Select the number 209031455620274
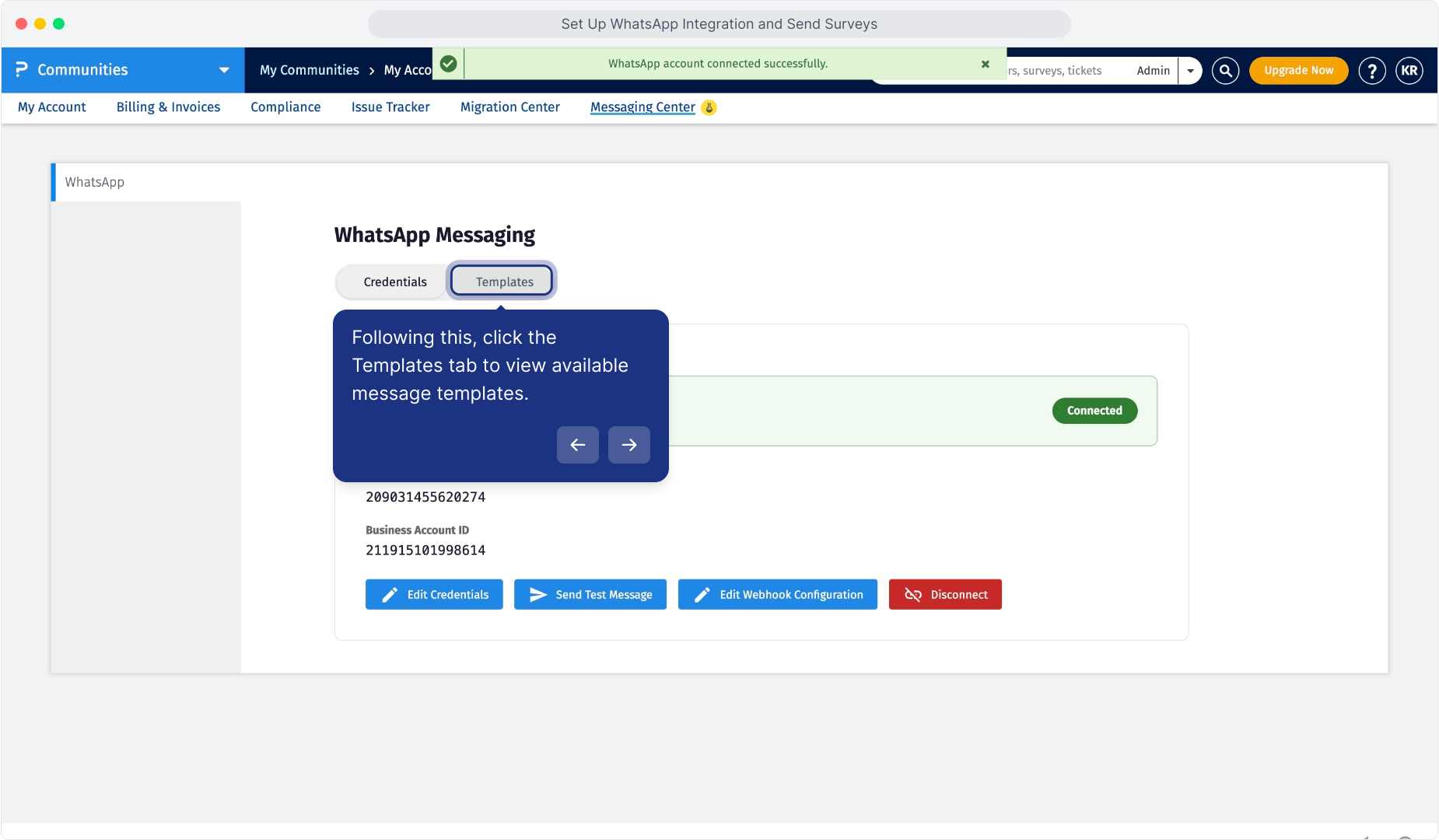This screenshot has height=840, width=1439. click(x=425, y=497)
